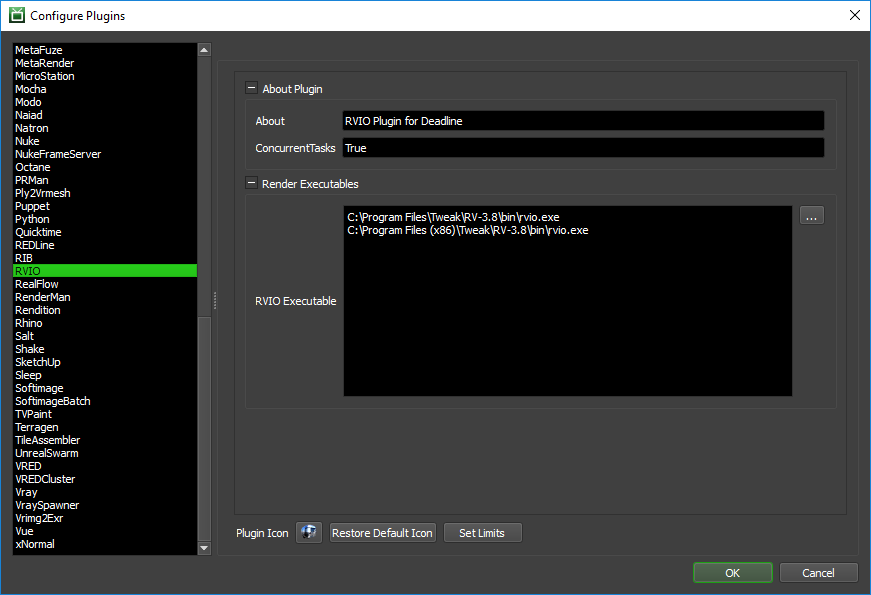Click the browse ellipsis button for RVIO Executable
Image resolution: width=871 pixels, height=595 pixels.
coord(811,215)
